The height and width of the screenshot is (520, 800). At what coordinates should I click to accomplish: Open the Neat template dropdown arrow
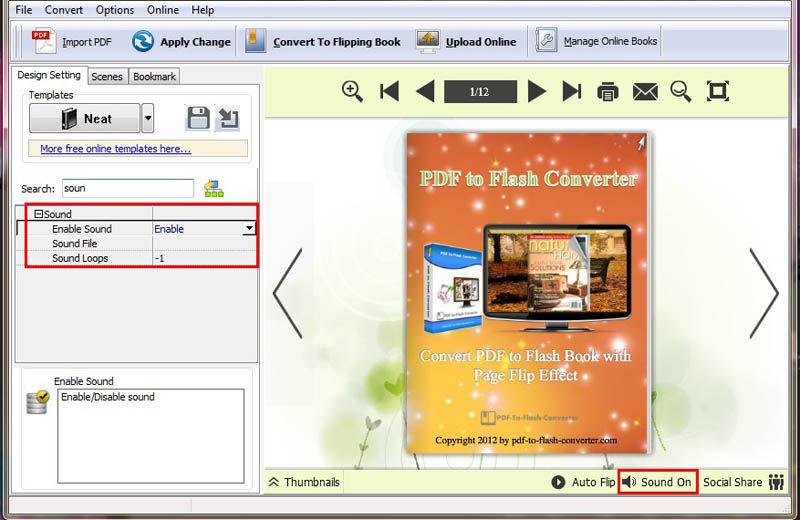148,118
